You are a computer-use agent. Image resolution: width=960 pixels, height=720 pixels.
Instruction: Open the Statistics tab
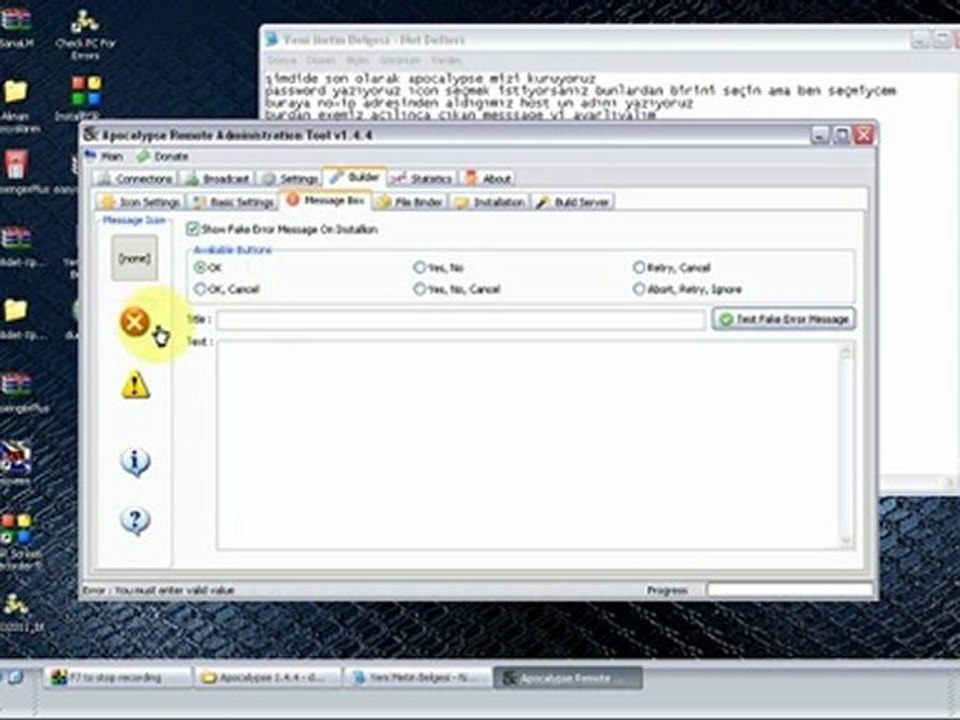coord(422,179)
